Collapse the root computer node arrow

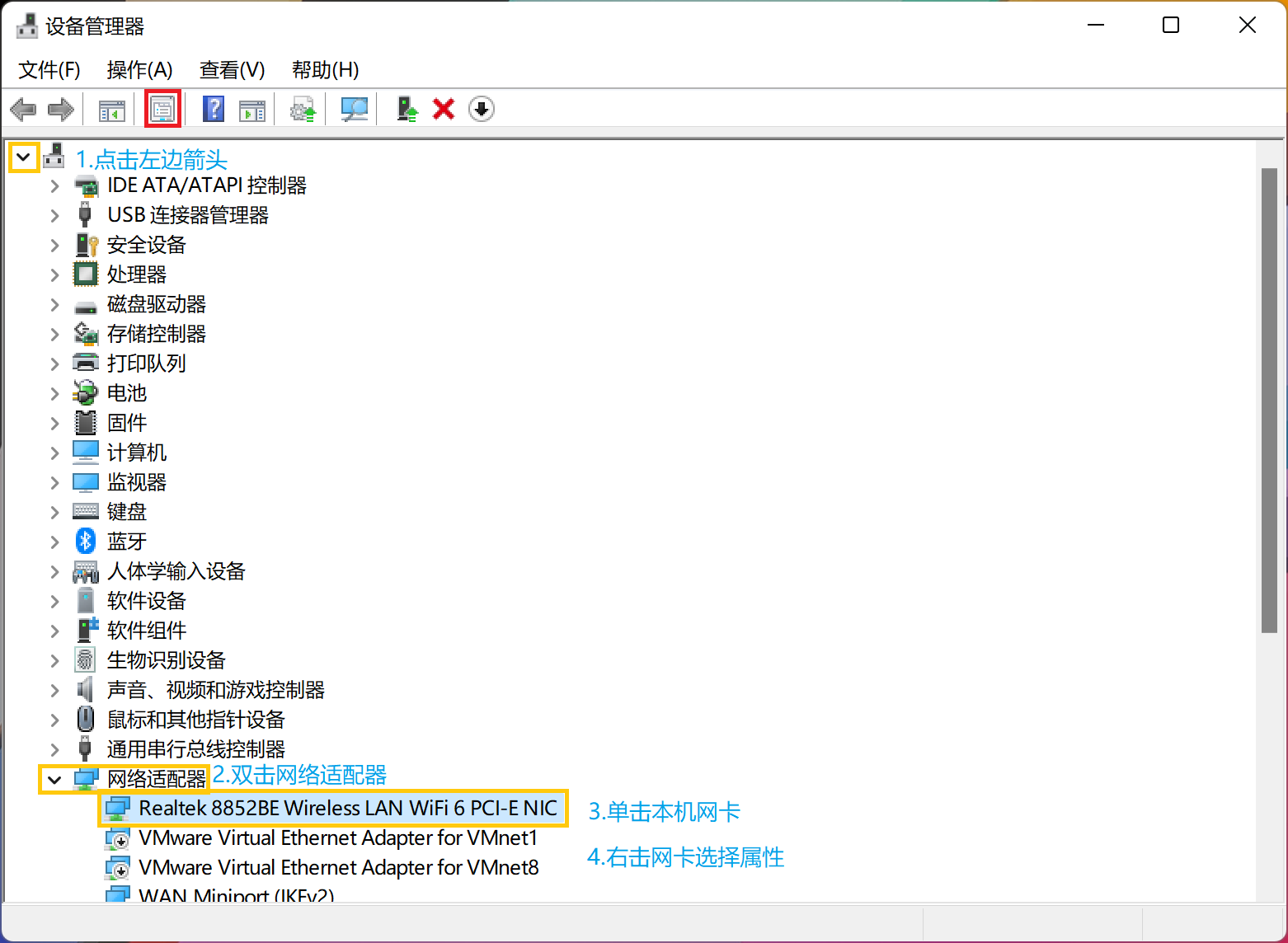(24, 157)
